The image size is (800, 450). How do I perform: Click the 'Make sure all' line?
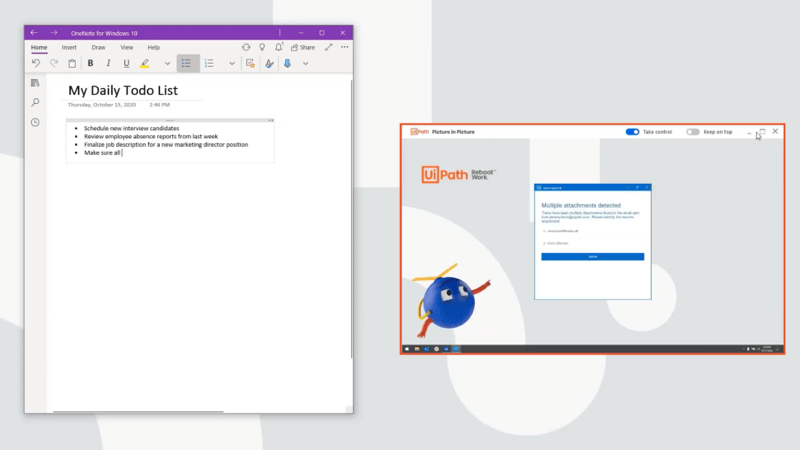click(x=102, y=153)
